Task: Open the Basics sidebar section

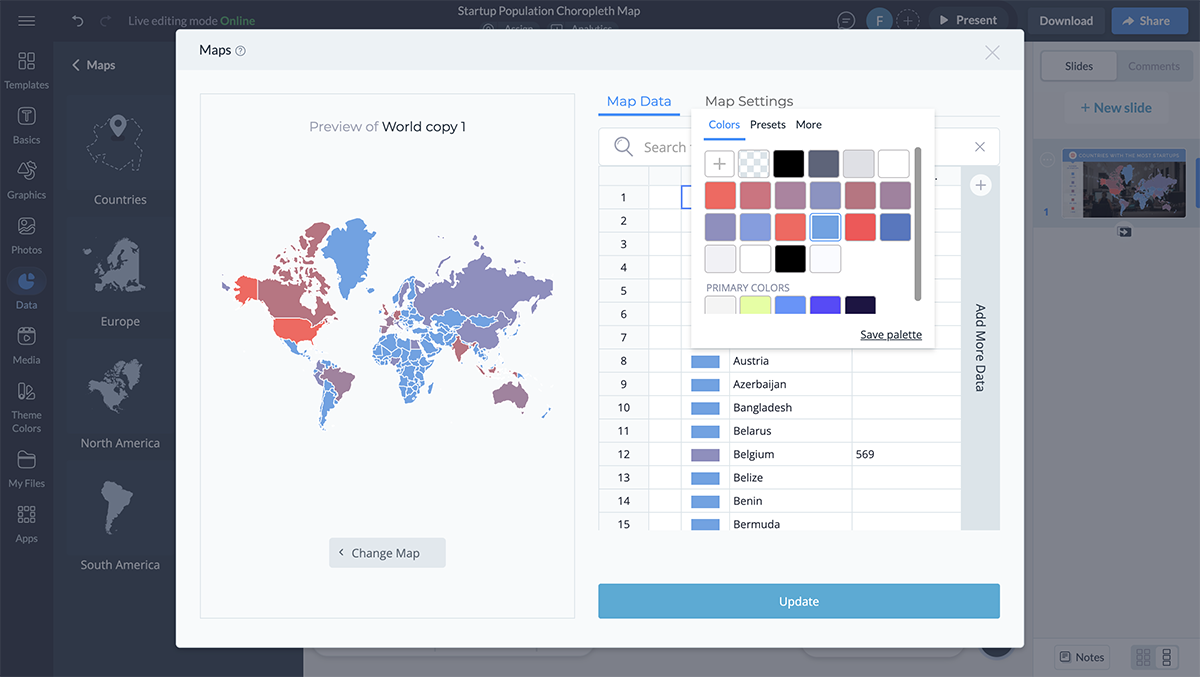Action: (x=26, y=125)
